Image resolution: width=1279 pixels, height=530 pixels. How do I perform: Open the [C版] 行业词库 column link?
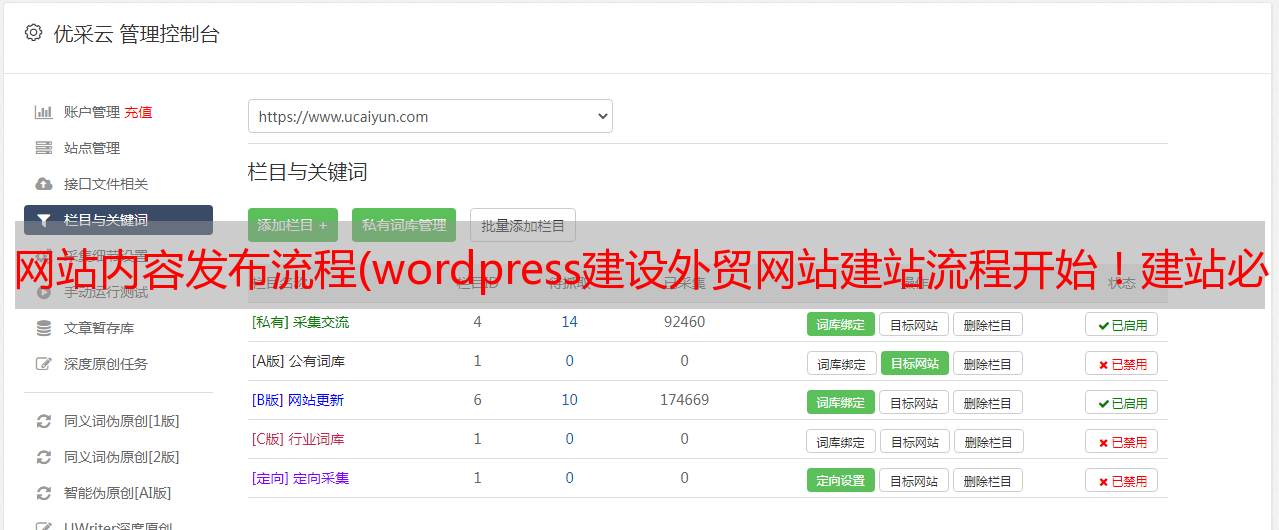(298, 439)
